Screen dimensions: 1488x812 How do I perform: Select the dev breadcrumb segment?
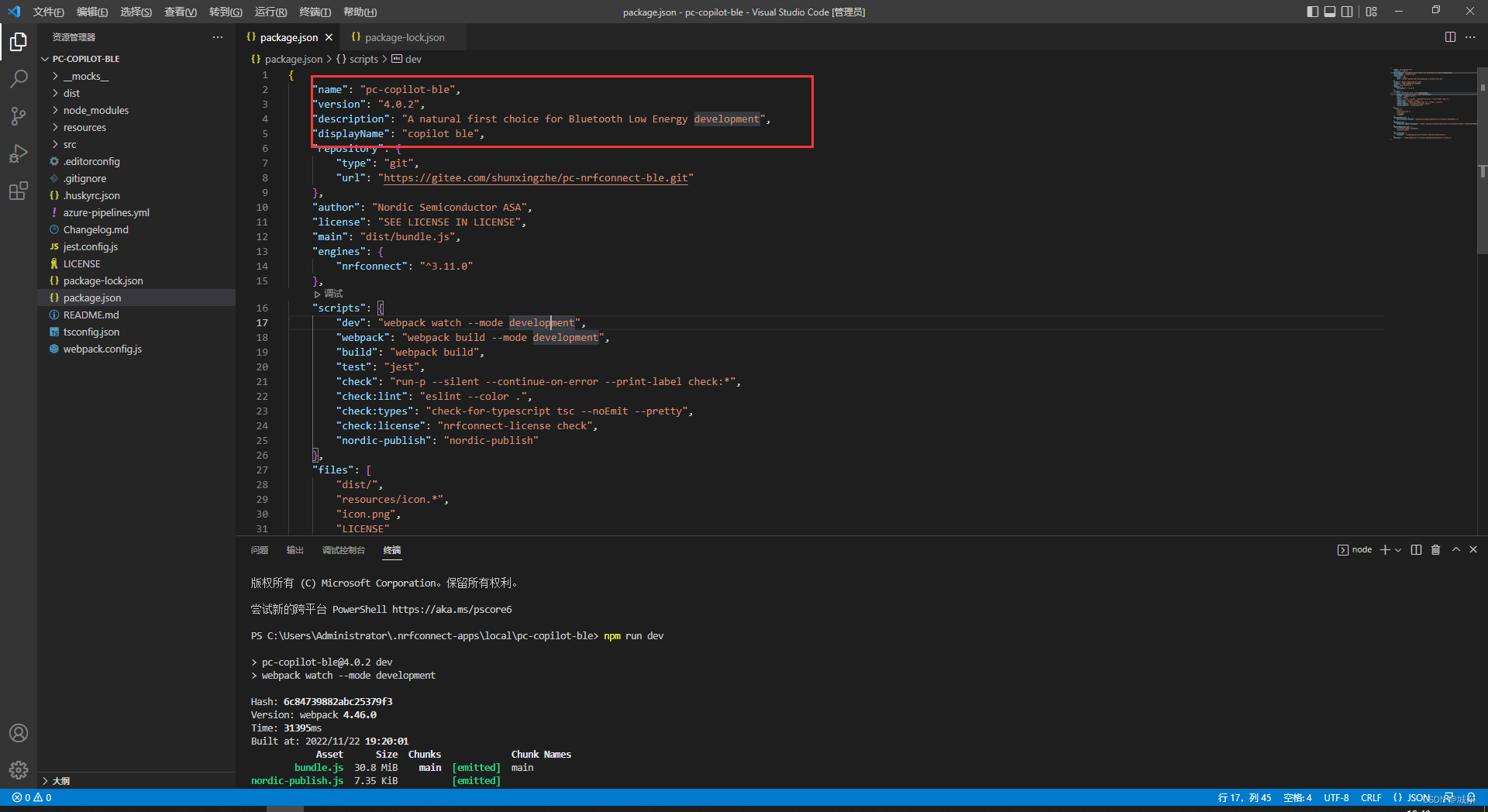pos(407,59)
